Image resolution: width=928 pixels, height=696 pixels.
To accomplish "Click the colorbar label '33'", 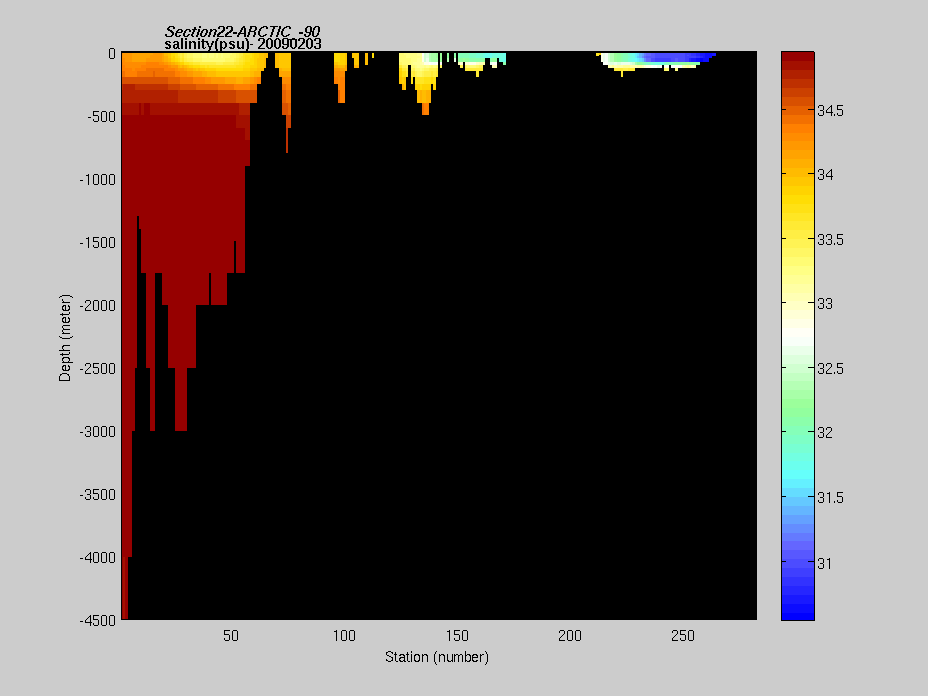I will point(825,304).
